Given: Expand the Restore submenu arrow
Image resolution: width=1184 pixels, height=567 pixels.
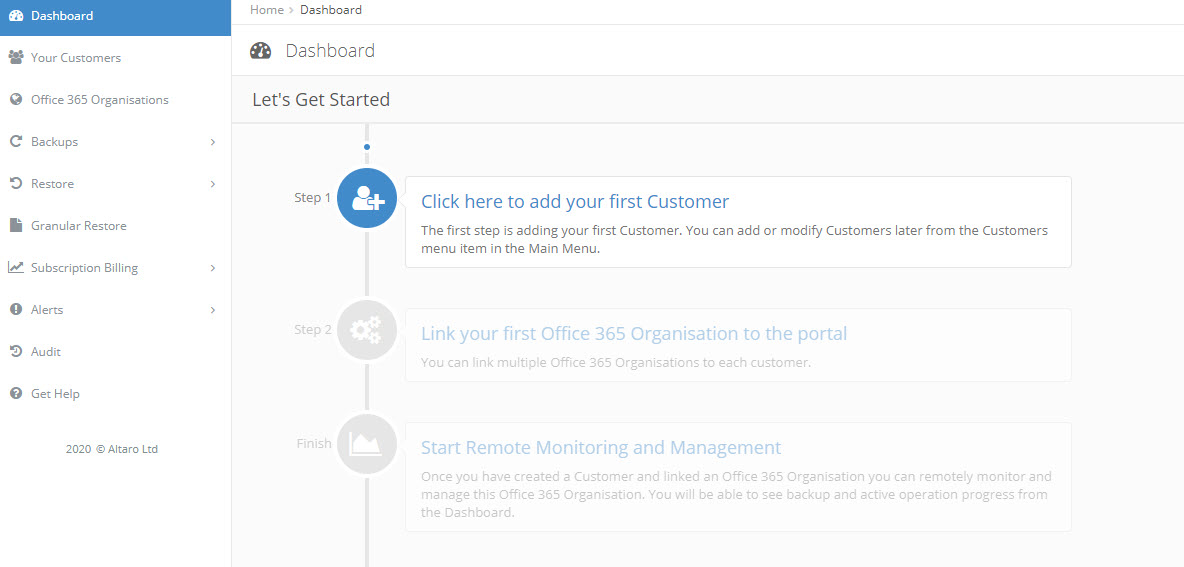Looking at the screenshot, I should [213, 184].
